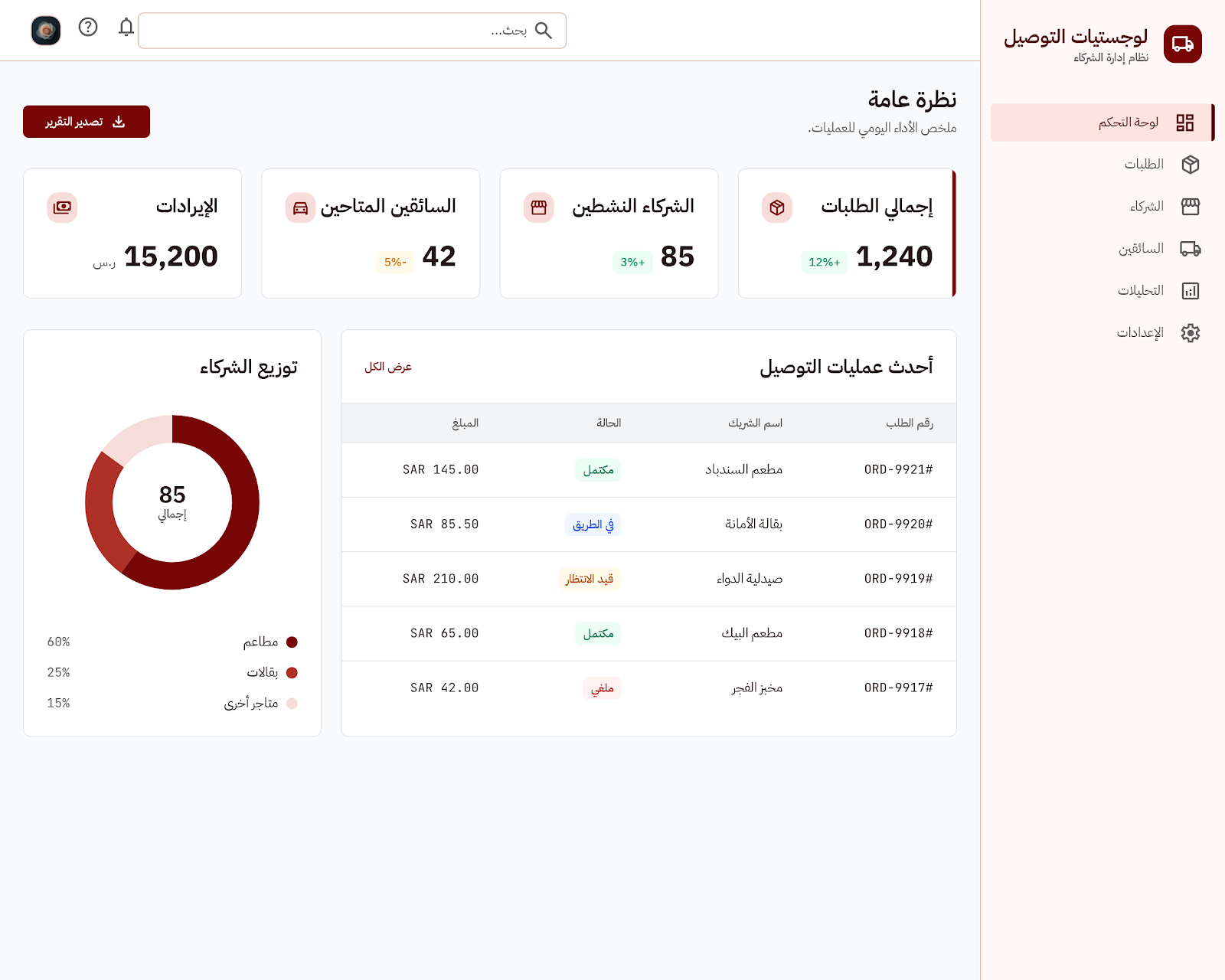1225x980 pixels.
Task: Open الإعدادات menu item
Action: [1102, 333]
